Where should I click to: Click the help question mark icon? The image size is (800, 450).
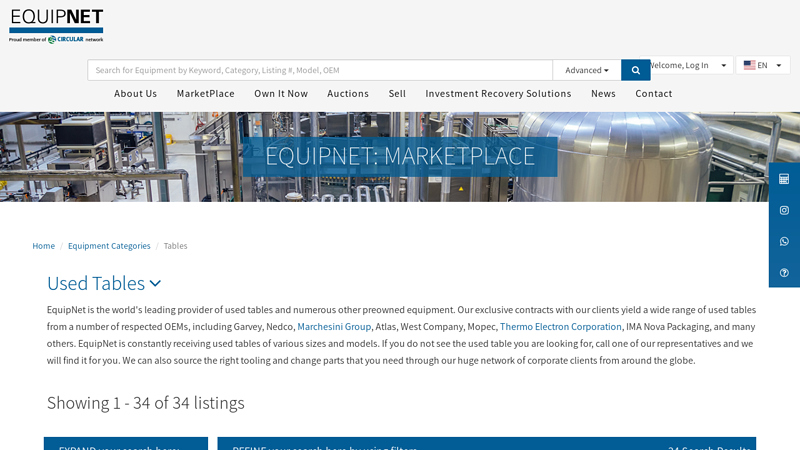pyautogui.click(x=784, y=272)
